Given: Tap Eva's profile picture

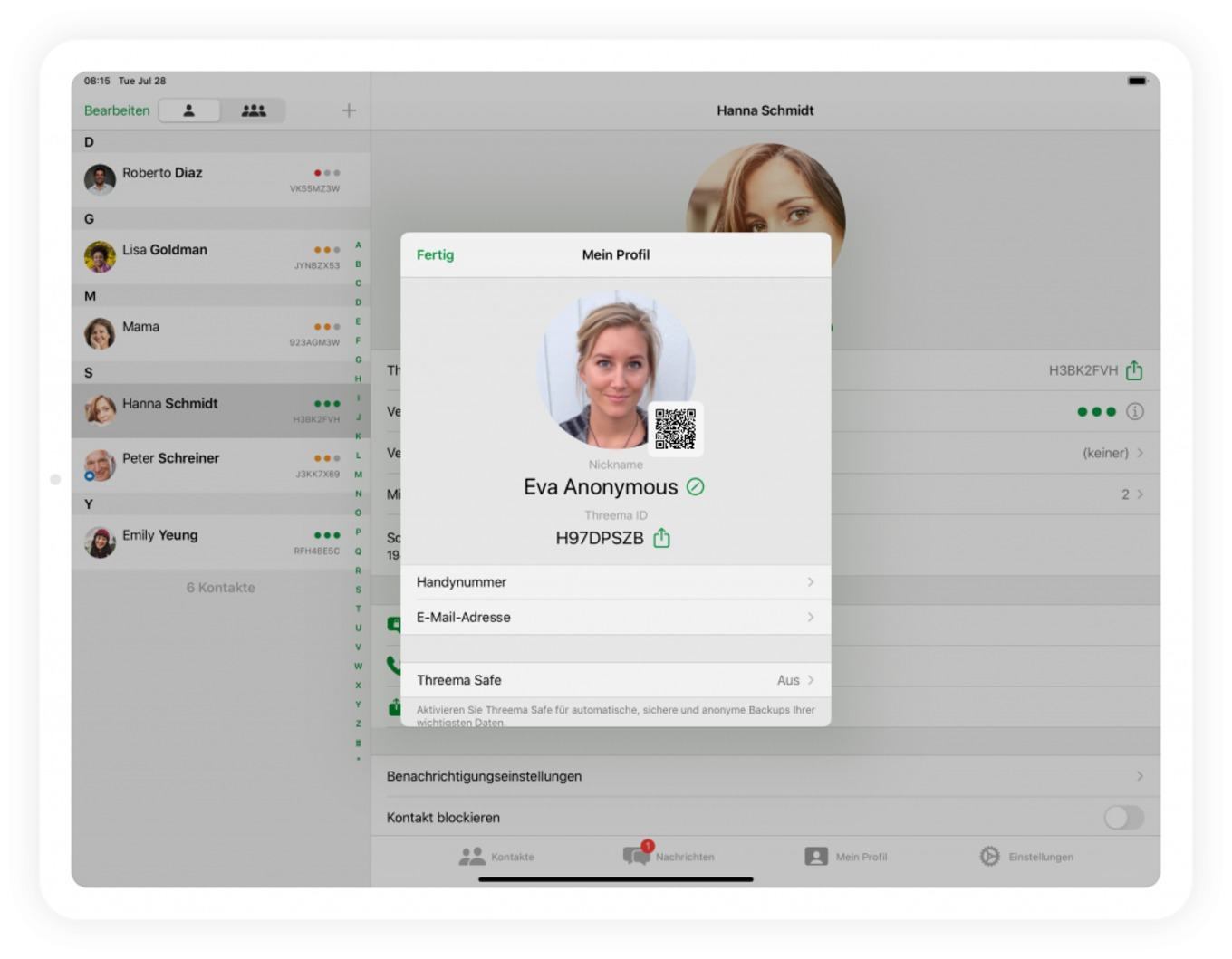Looking at the screenshot, I should click(x=616, y=369).
